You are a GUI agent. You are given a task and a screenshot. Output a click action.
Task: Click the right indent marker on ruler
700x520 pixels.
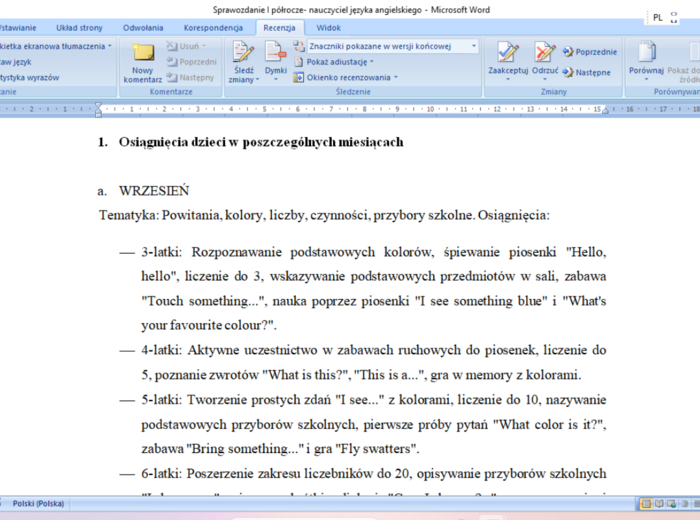(x=605, y=110)
